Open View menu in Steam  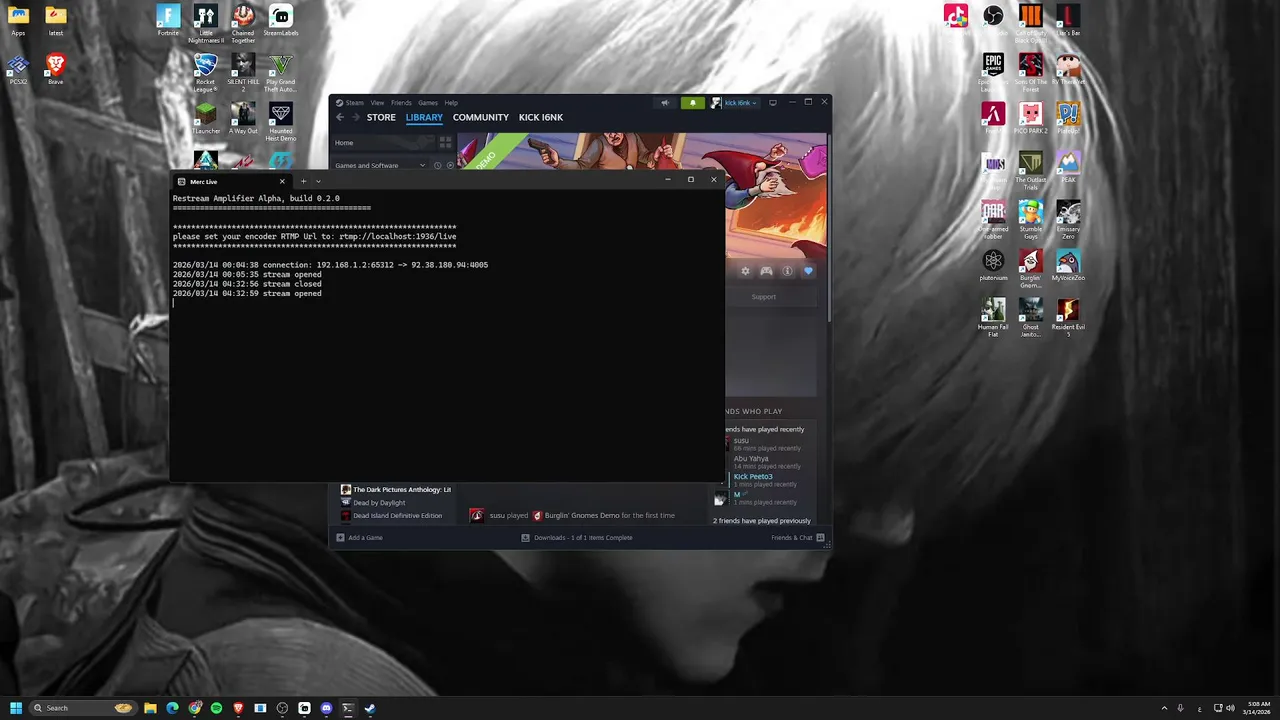(x=377, y=102)
